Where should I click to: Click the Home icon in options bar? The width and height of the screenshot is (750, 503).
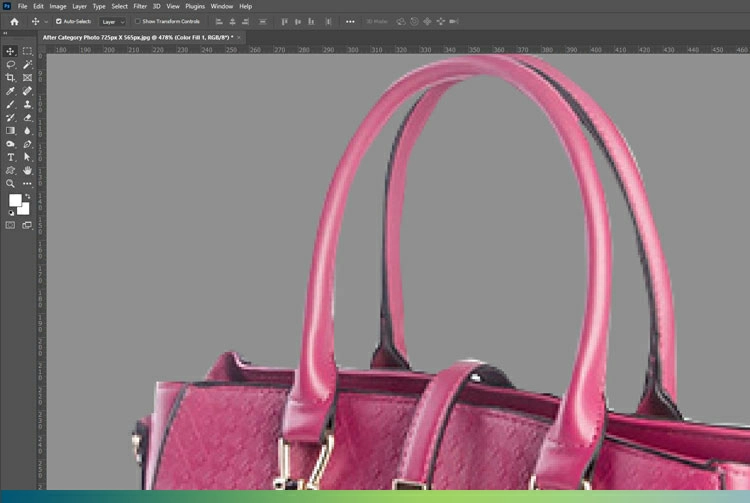coord(14,21)
